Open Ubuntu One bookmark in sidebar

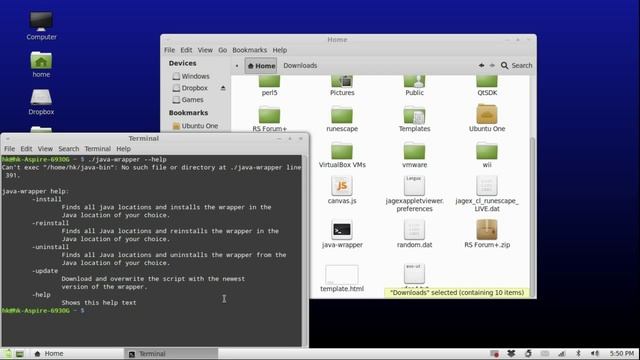click(195, 126)
